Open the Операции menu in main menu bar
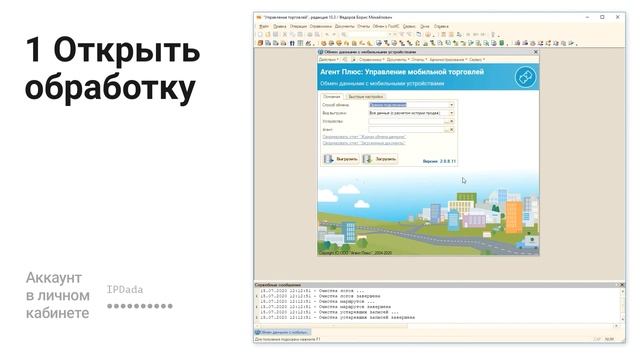The image size is (640, 360). [x=298, y=26]
